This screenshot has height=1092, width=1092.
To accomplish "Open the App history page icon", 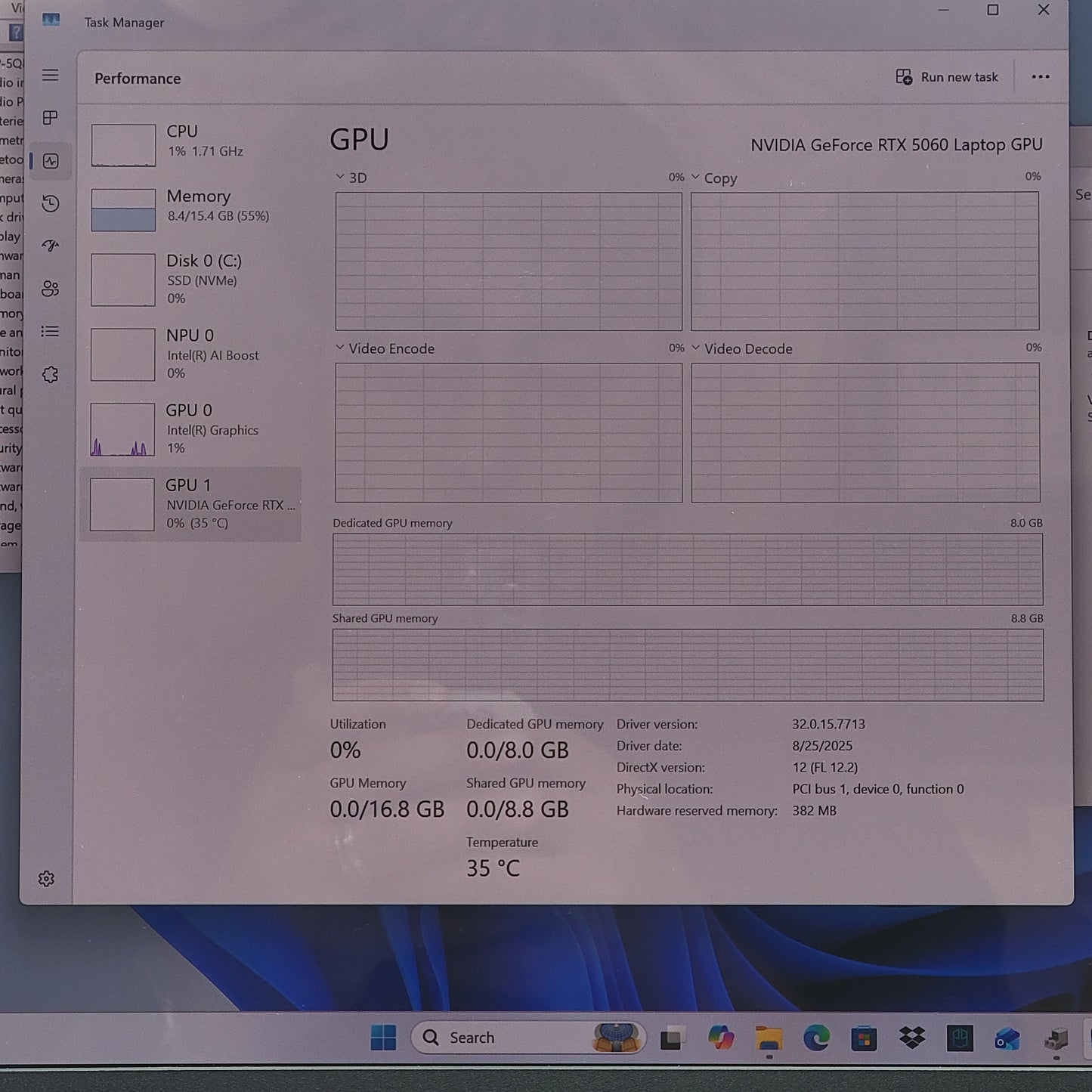I will [x=50, y=203].
